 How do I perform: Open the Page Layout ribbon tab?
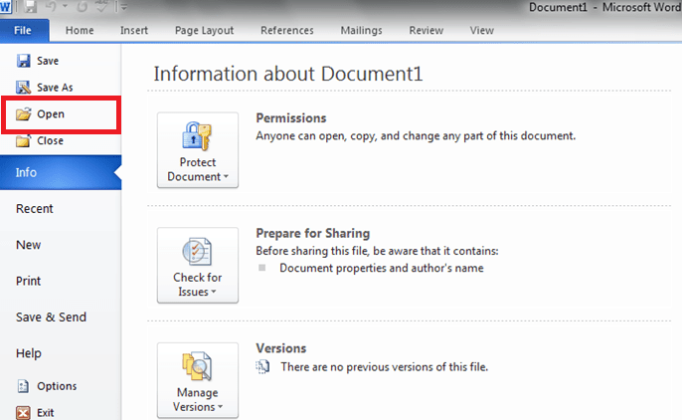pyautogui.click(x=204, y=30)
